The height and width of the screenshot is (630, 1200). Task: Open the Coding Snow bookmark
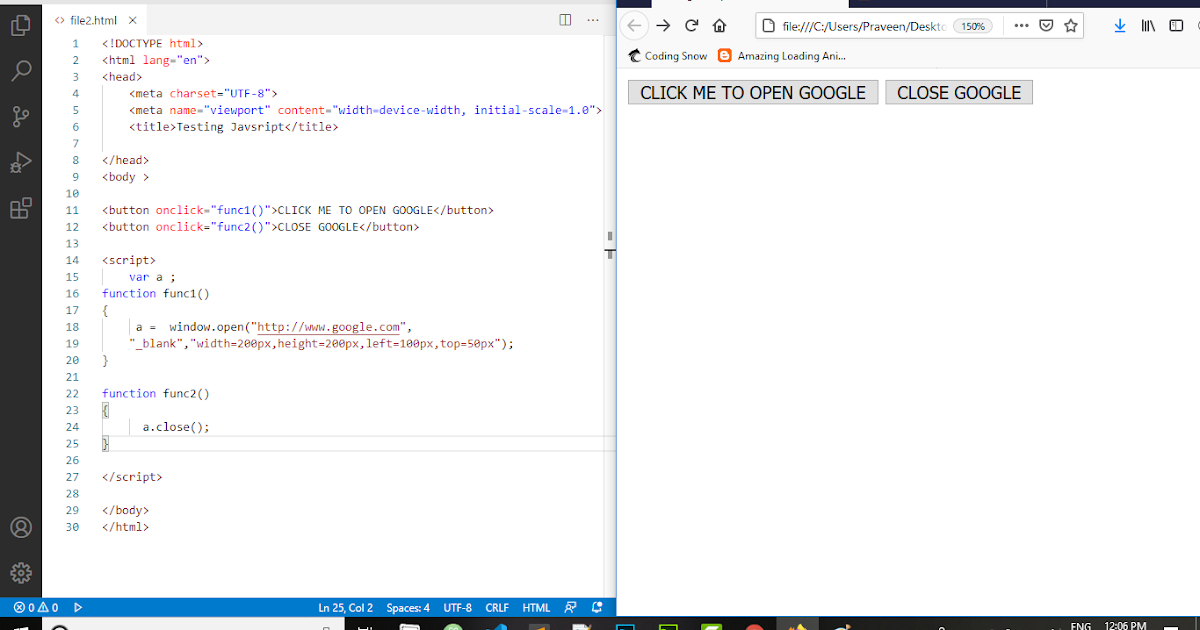(x=666, y=56)
